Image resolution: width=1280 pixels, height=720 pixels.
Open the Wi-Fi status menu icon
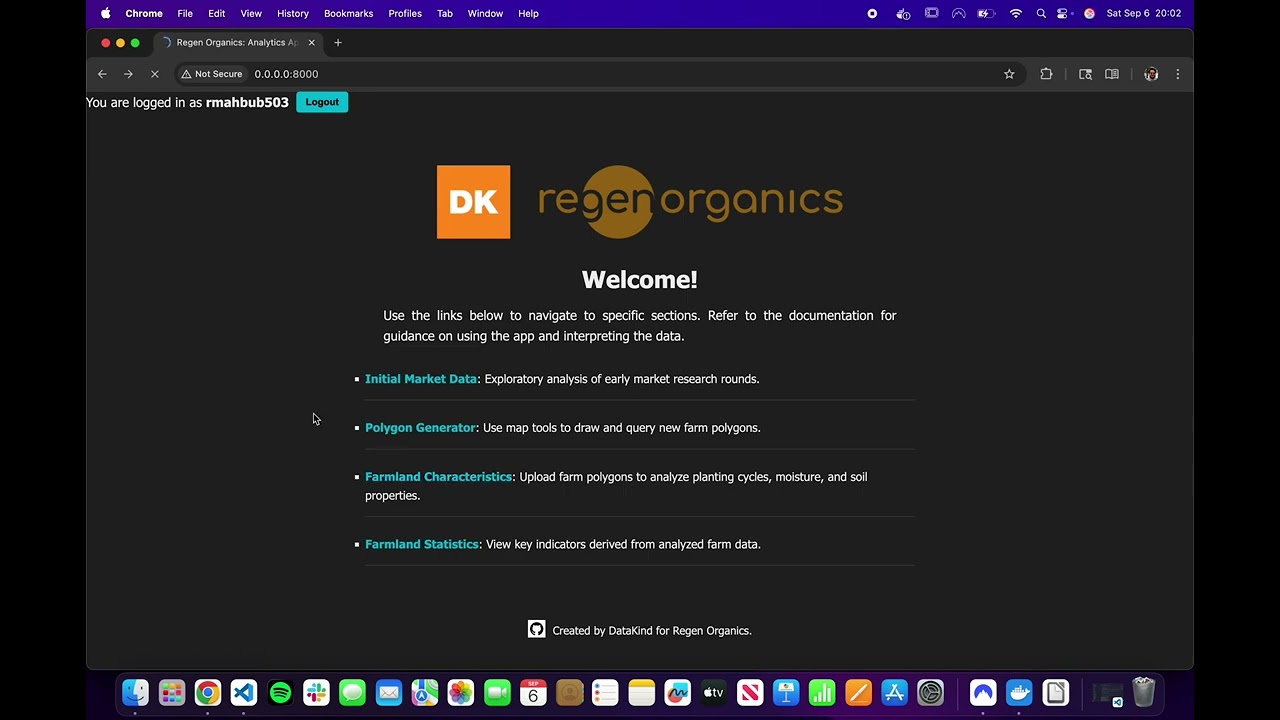coord(1015,13)
